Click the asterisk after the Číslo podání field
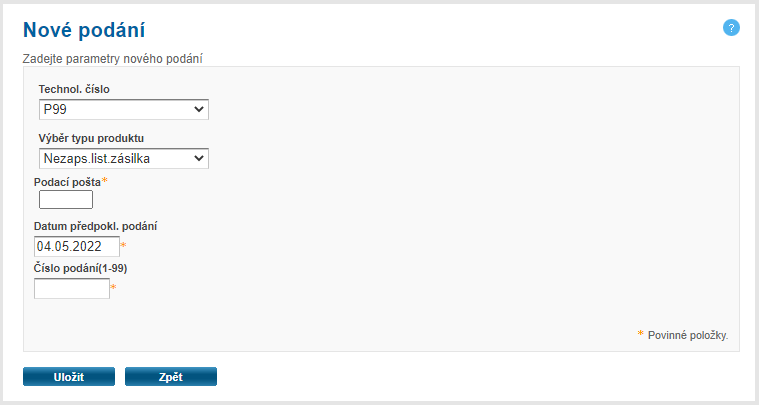Viewport: 760px width, 405px height. coord(113,288)
